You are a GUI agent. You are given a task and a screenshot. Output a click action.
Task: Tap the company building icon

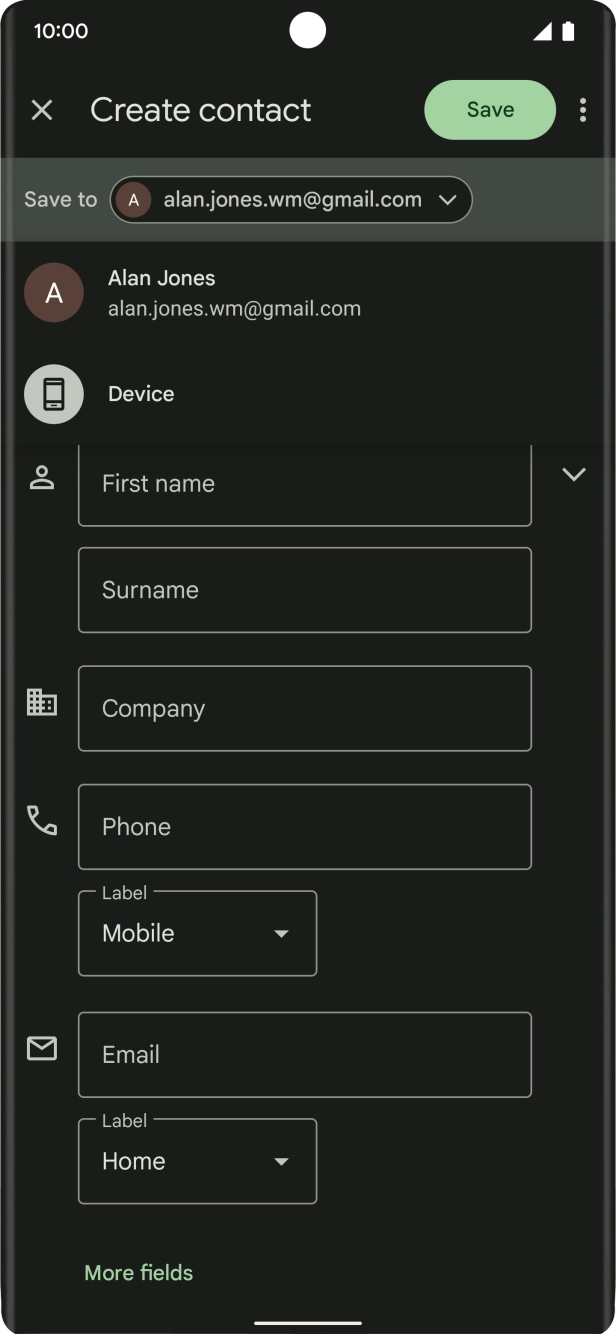tap(42, 703)
